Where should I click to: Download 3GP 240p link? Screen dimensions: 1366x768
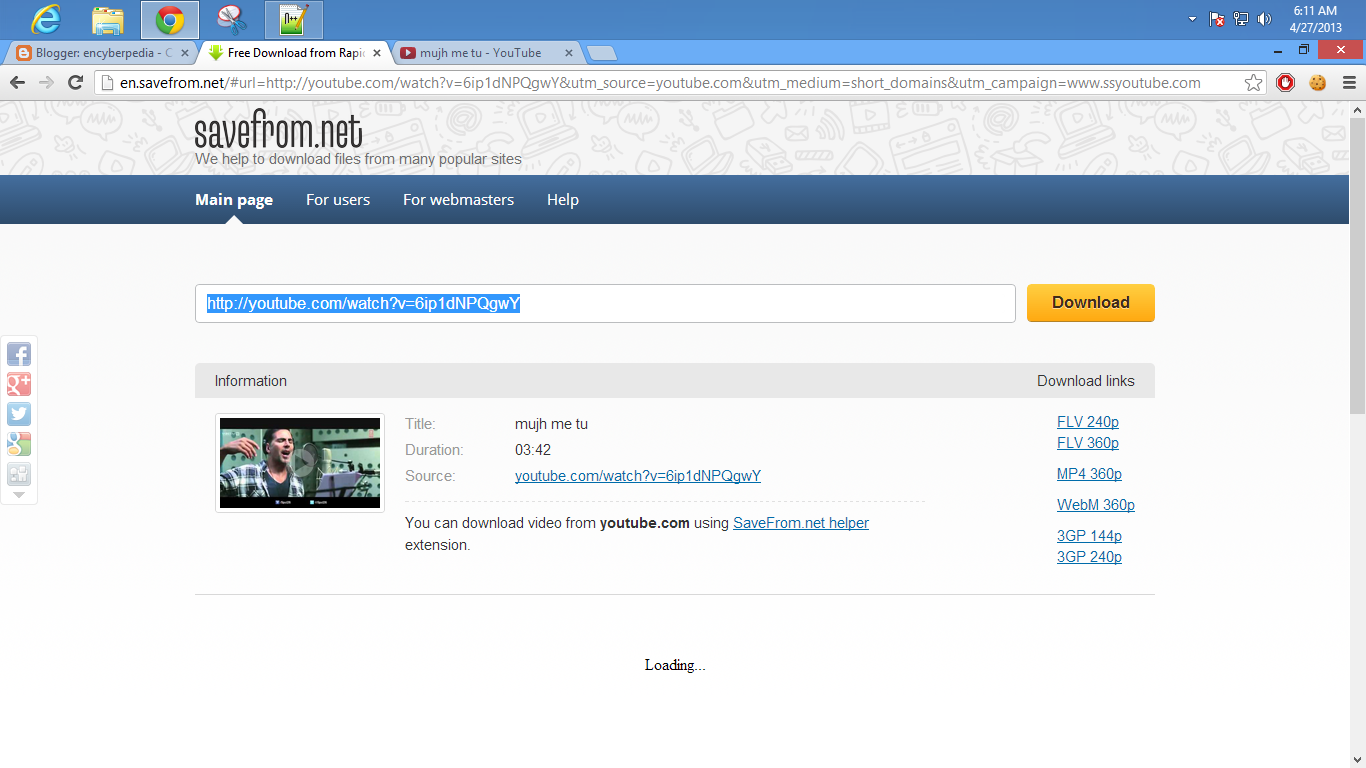click(x=1089, y=557)
